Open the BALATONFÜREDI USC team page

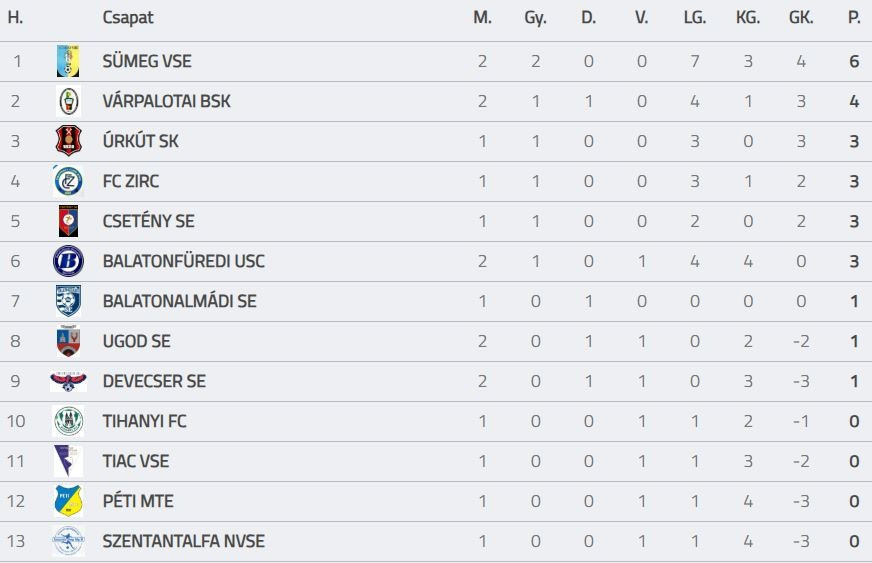coord(183,261)
